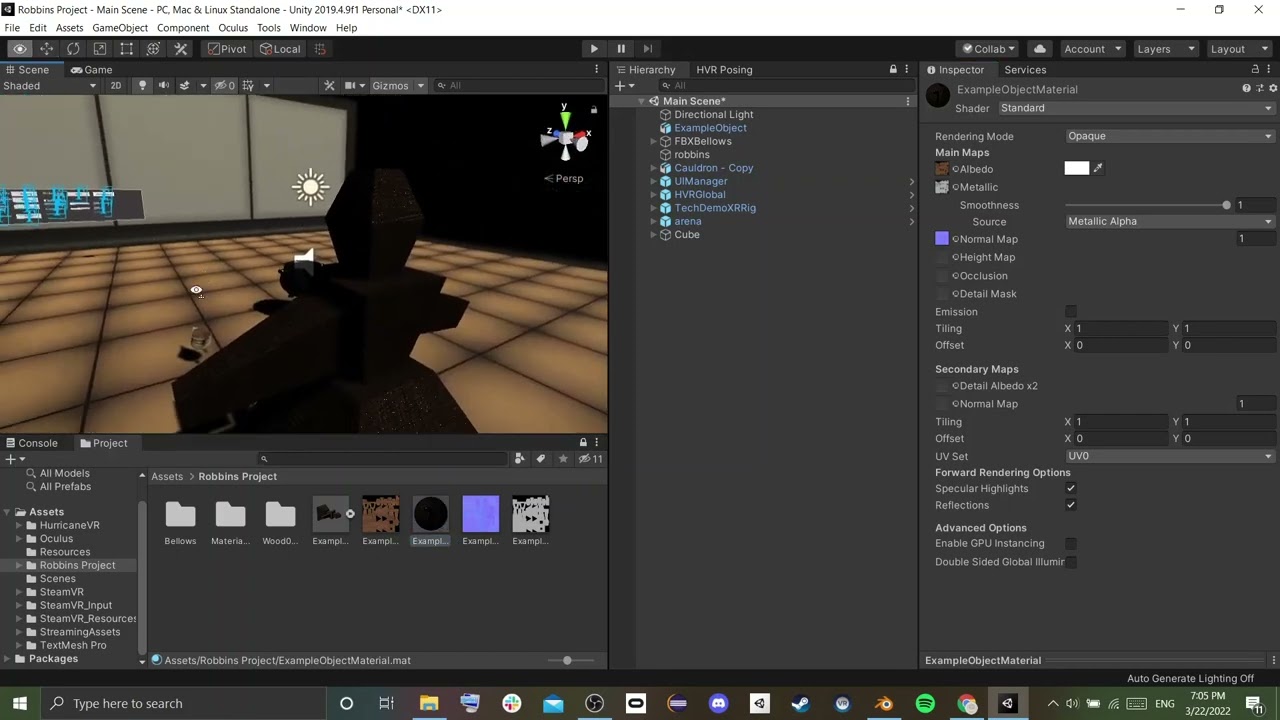Click the Hierarchy search field
Screen dimensions: 1280x720
[x=775, y=86]
